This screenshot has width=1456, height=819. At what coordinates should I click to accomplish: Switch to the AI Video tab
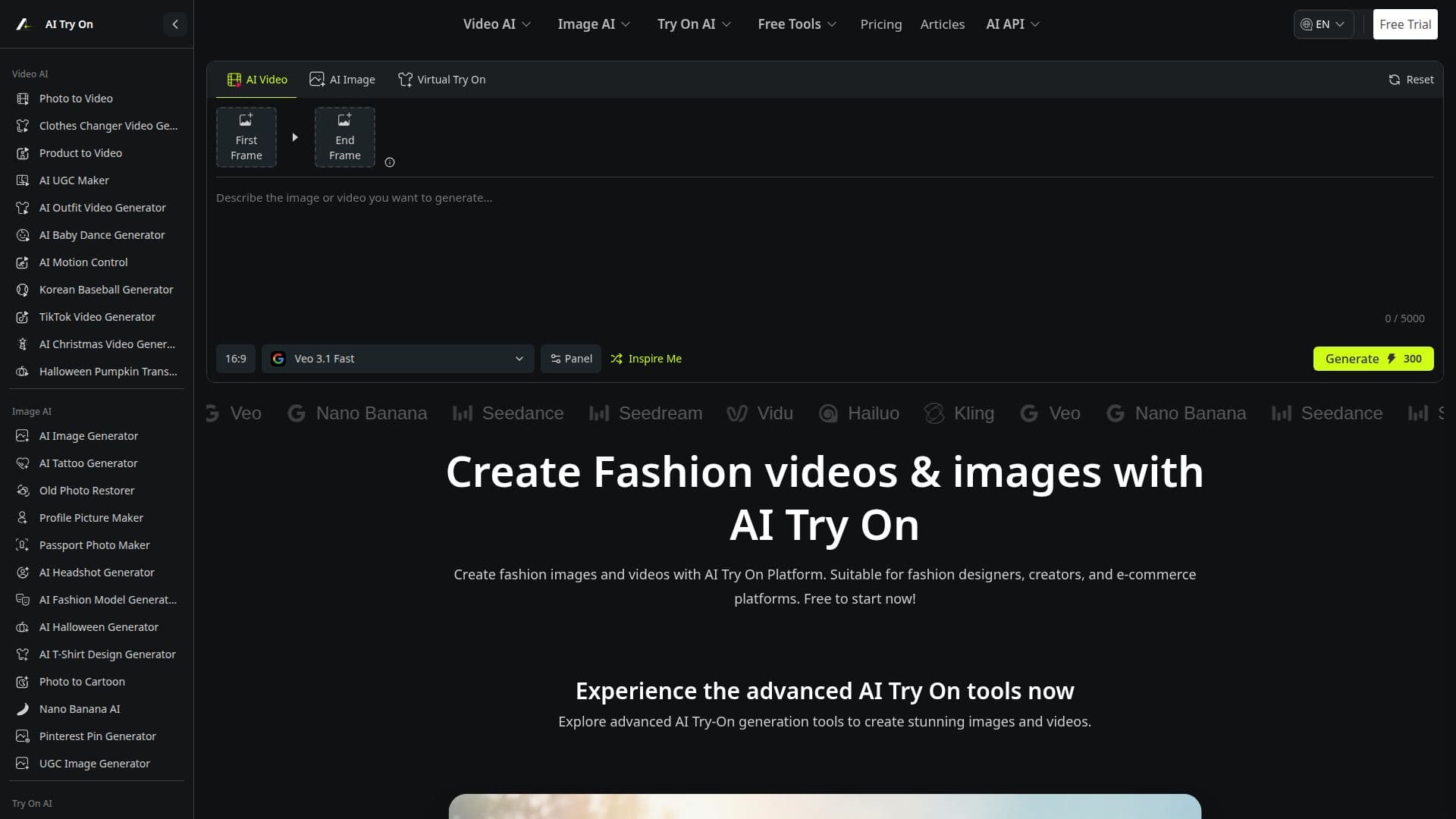pos(256,80)
